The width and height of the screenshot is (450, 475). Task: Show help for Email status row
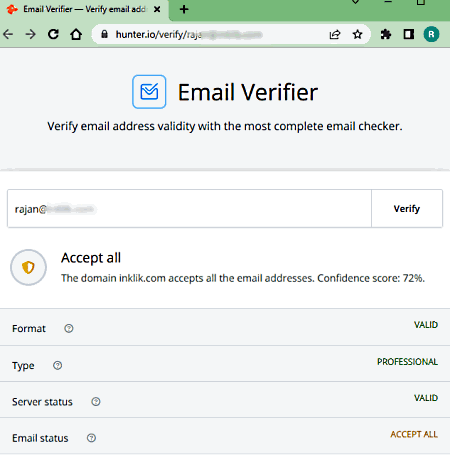point(91,438)
